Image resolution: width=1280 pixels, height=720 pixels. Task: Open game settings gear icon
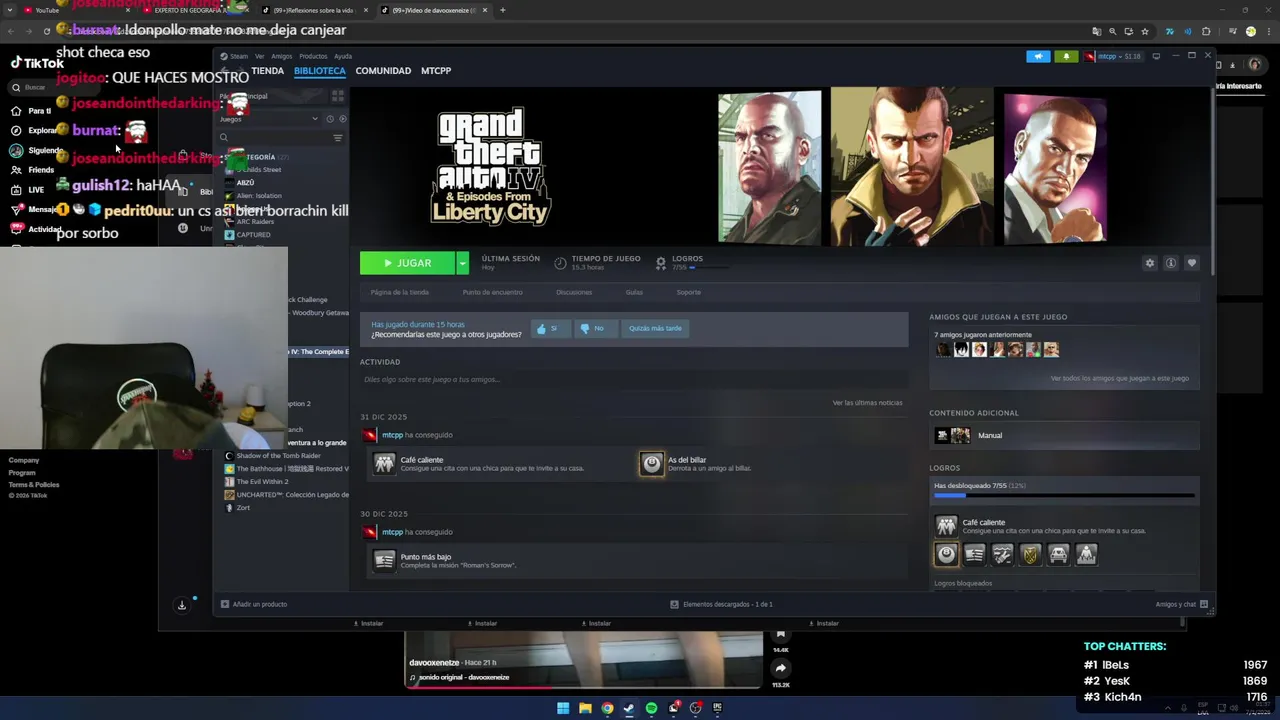point(1149,263)
